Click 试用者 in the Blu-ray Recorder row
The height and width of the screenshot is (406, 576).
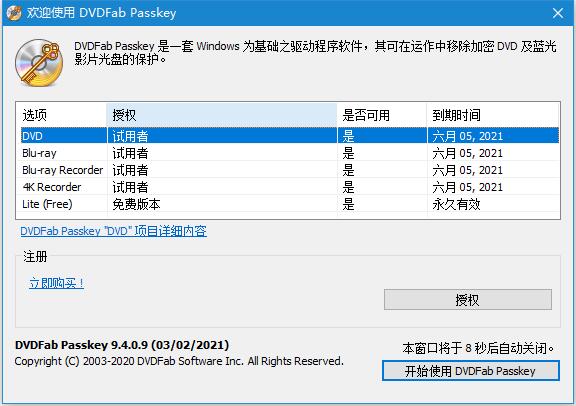tap(130, 170)
